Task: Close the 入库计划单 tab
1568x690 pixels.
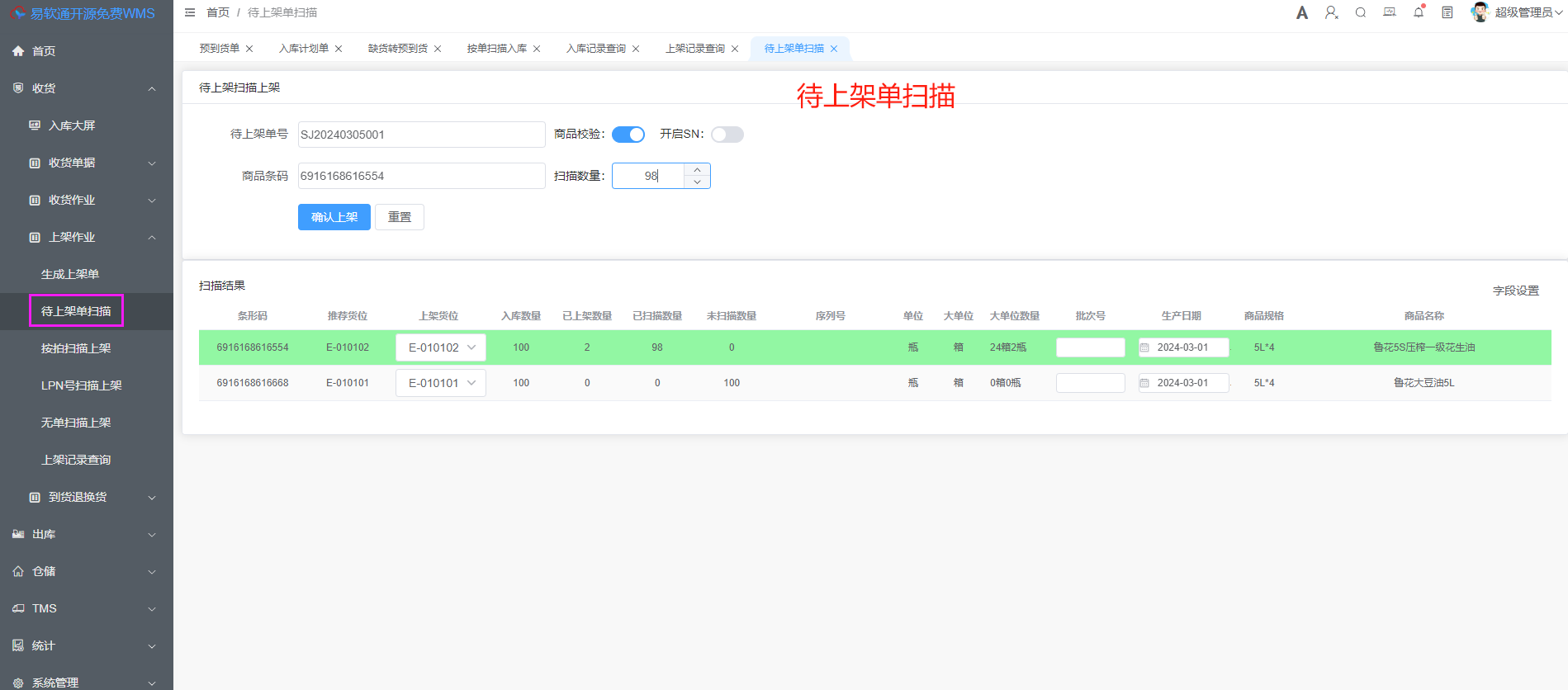Action: 339,49
